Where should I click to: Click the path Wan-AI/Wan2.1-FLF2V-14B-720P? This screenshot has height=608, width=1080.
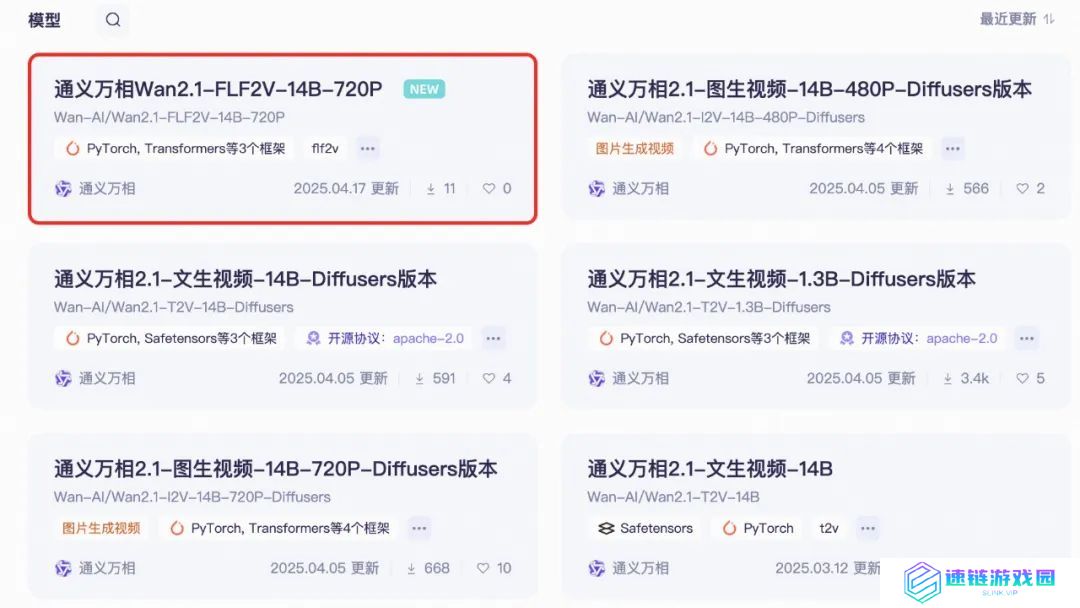point(169,118)
